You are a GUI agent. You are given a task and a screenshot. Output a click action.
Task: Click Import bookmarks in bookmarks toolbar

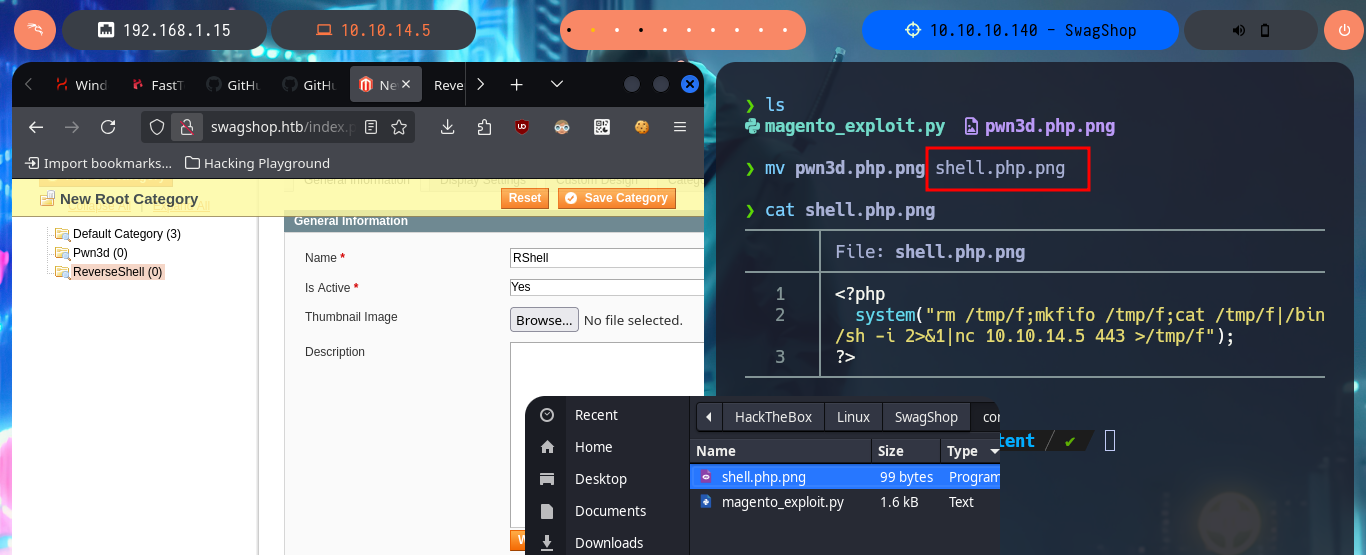[98, 163]
